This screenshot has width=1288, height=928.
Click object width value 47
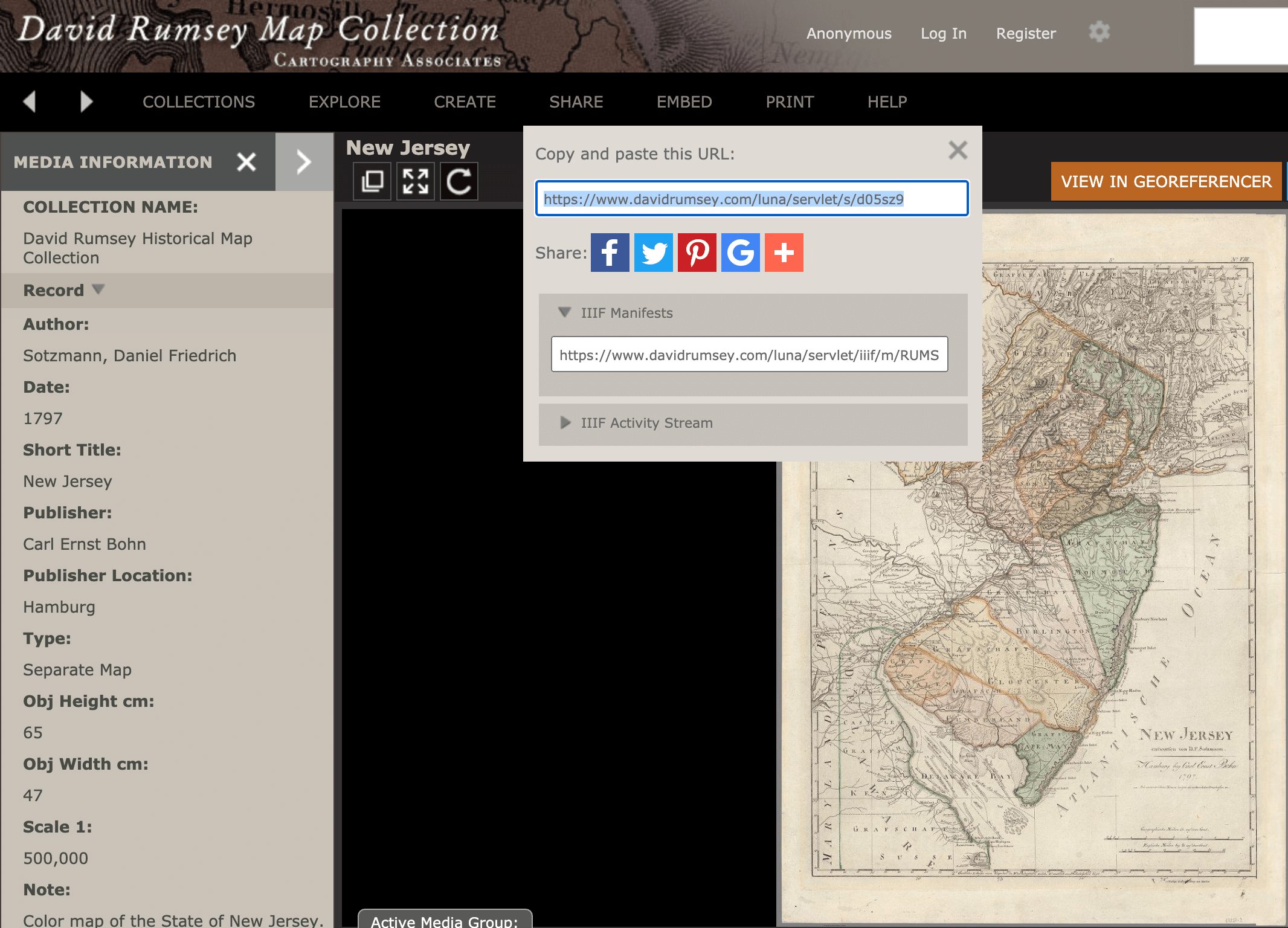point(33,795)
